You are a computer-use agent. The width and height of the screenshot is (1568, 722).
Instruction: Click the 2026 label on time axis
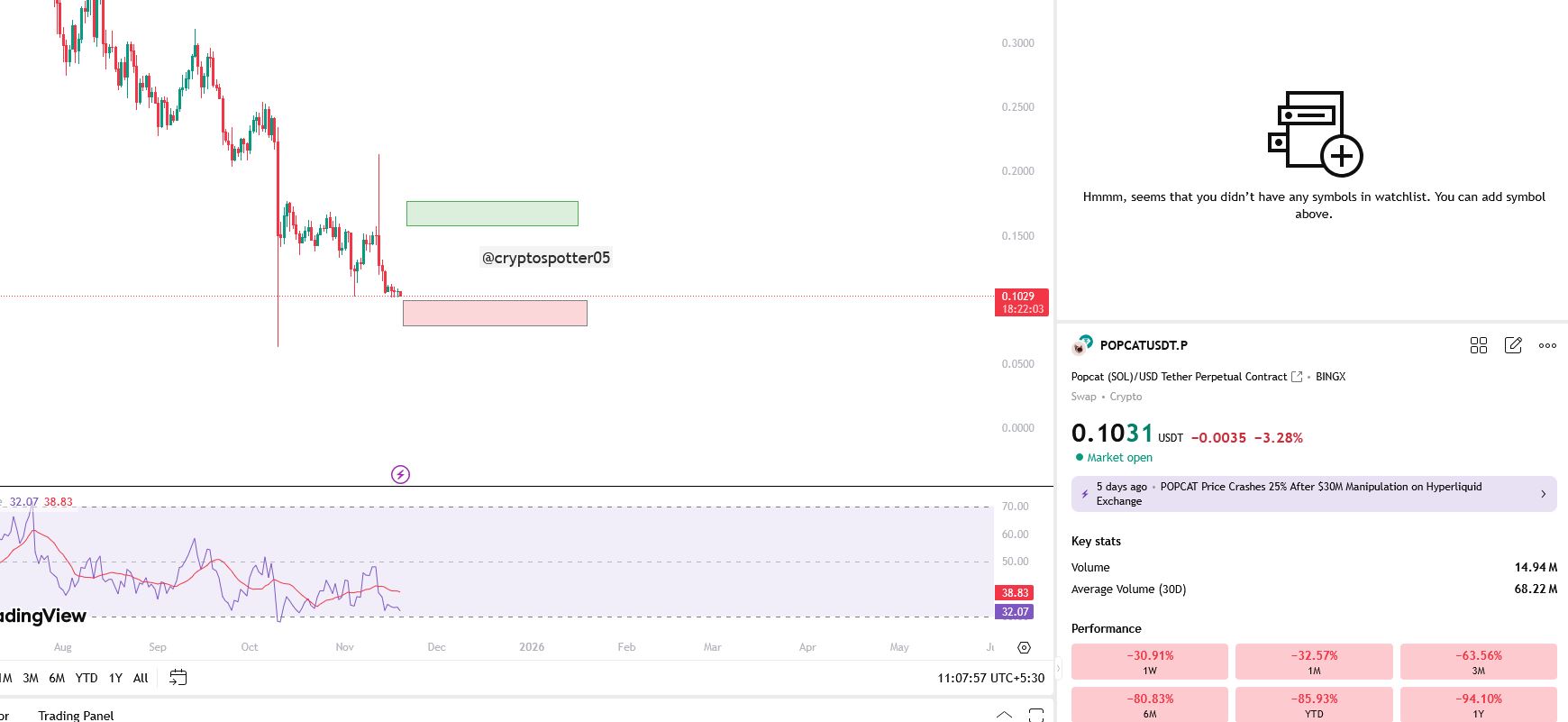(x=532, y=647)
